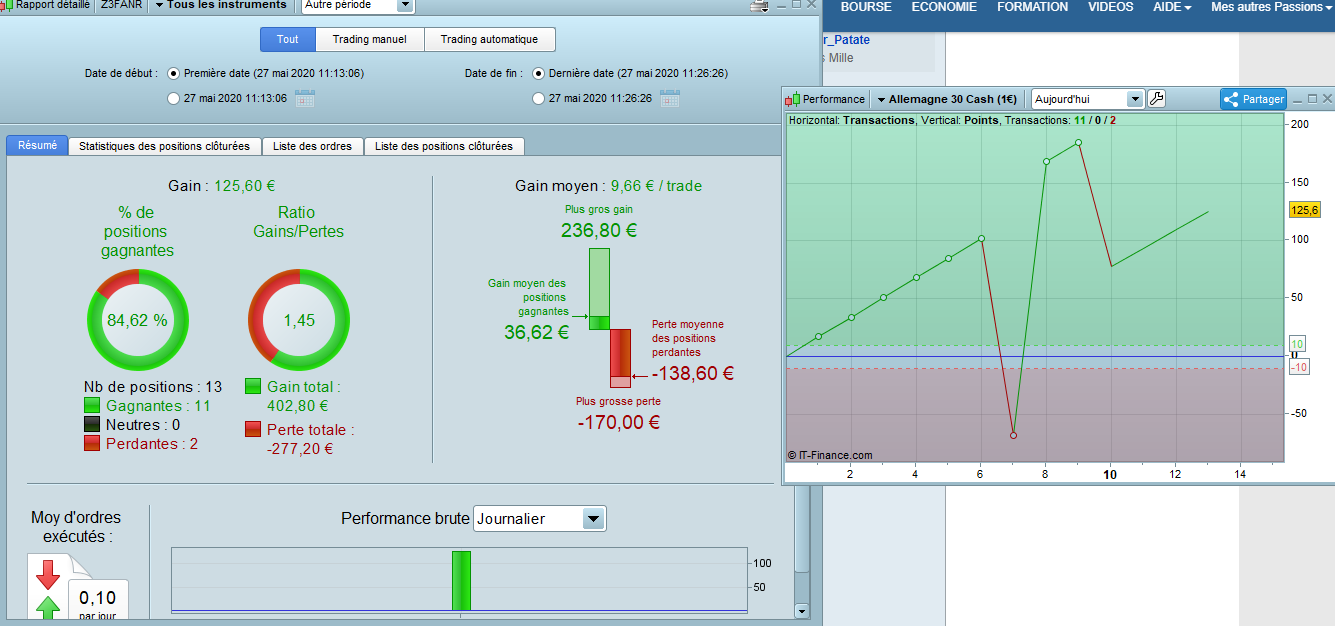The image size is (1335, 626).
Task: Switch filter to Trading automatique
Action: 490,40
